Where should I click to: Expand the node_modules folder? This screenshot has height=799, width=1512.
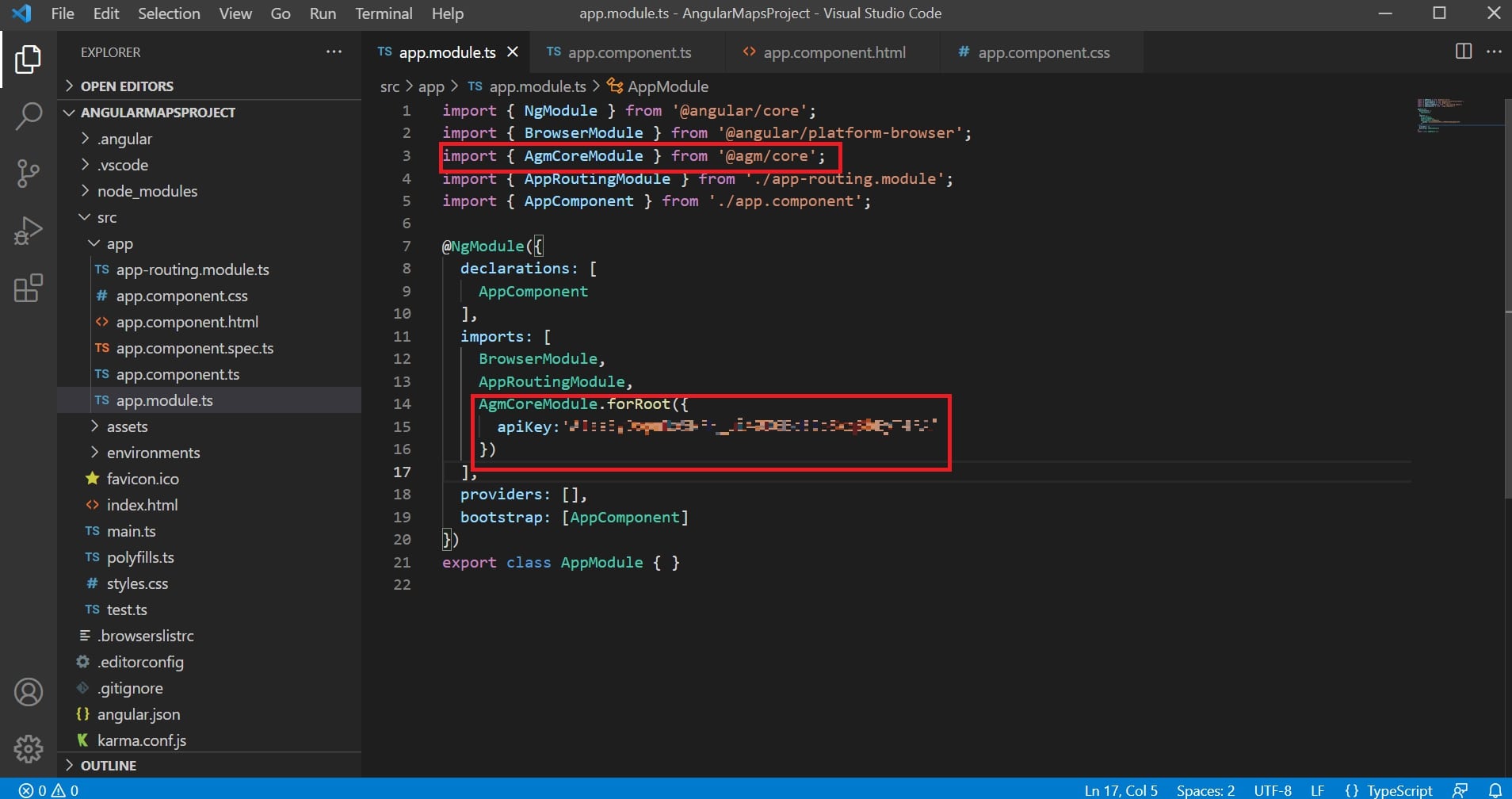click(x=147, y=191)
